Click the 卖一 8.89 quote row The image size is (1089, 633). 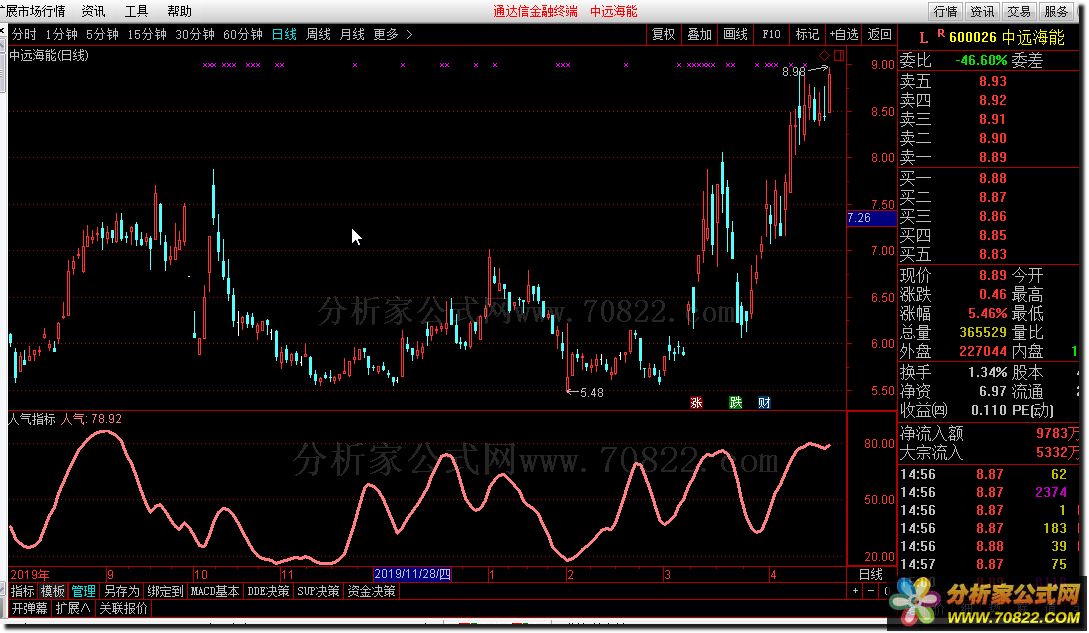pos(989,158)
